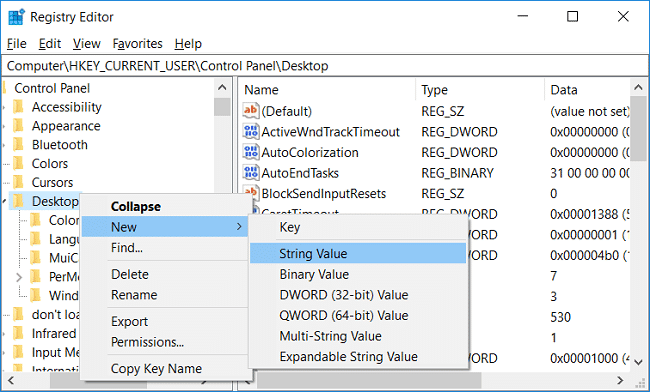Image resolution: width=650 pixels, height=392 pixels.
Task: Open the Favorites menu
Action: coord(137,44)
